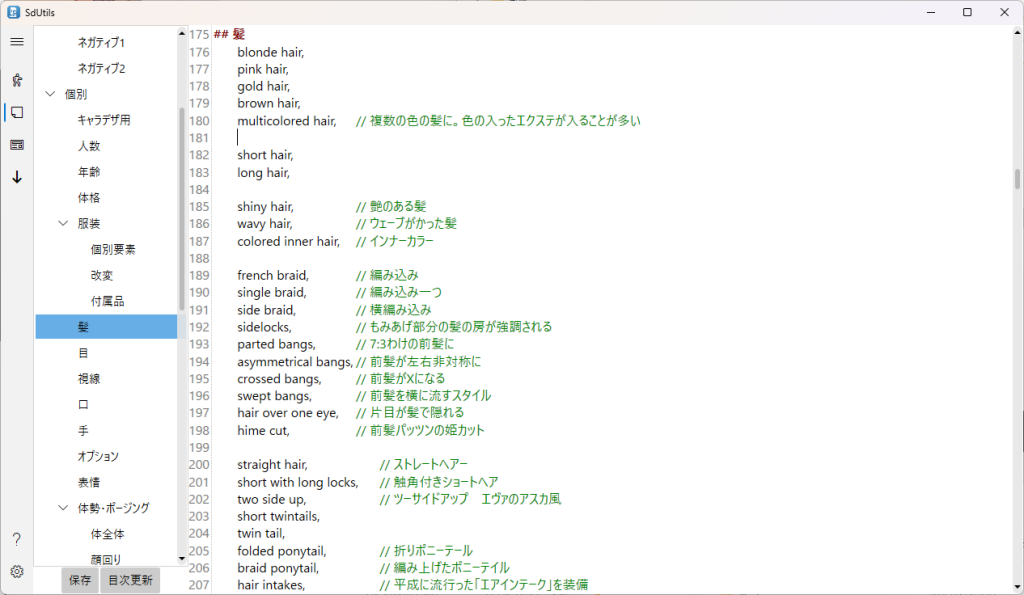Collapse the 個別 tree node

(x=50, y=94)
